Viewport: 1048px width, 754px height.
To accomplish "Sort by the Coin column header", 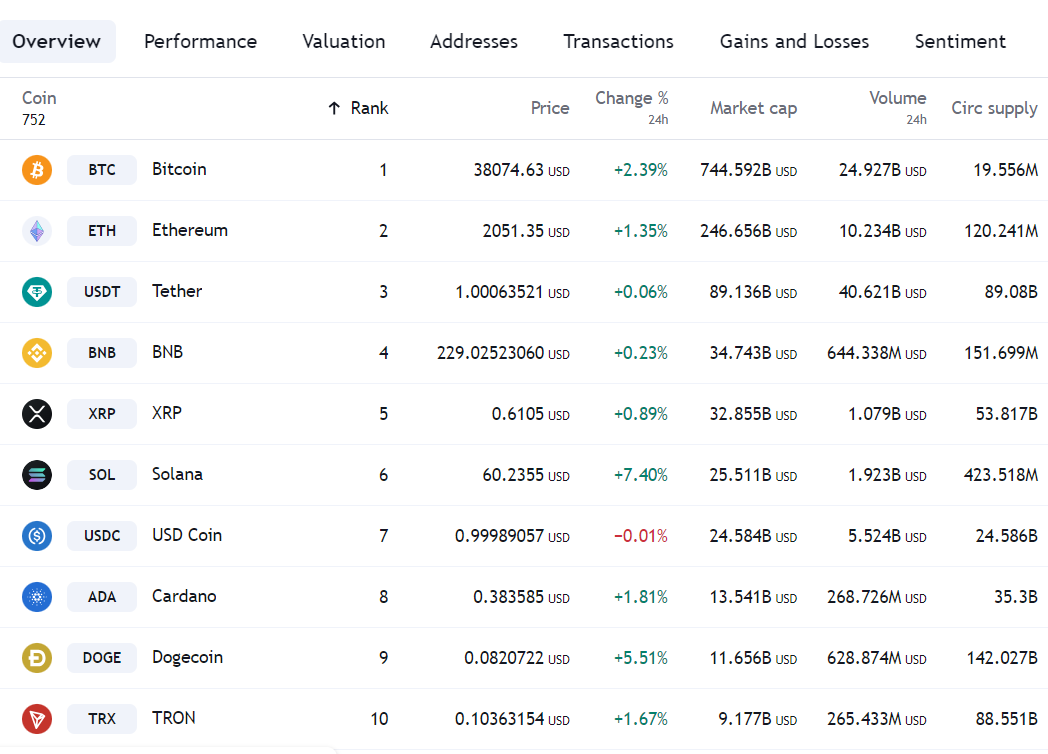I will click(39, 98).
